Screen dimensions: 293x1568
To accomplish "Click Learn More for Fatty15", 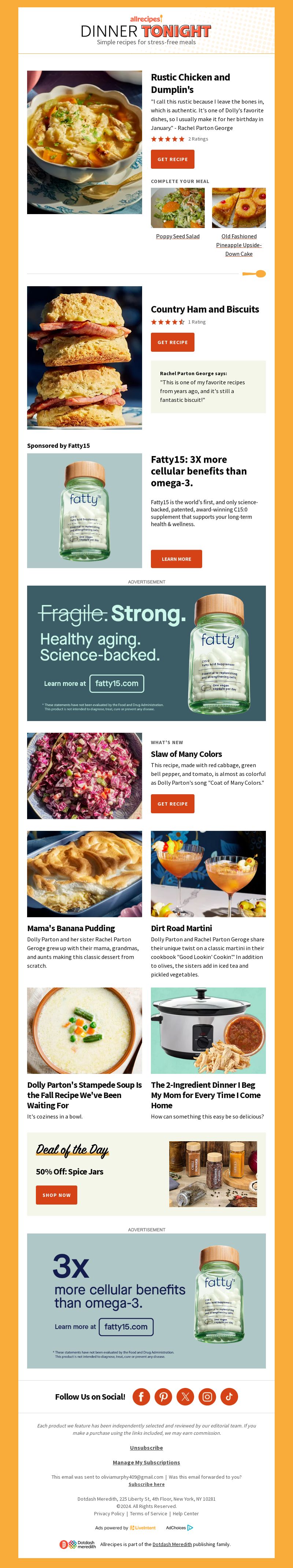I will coord(177,559).
